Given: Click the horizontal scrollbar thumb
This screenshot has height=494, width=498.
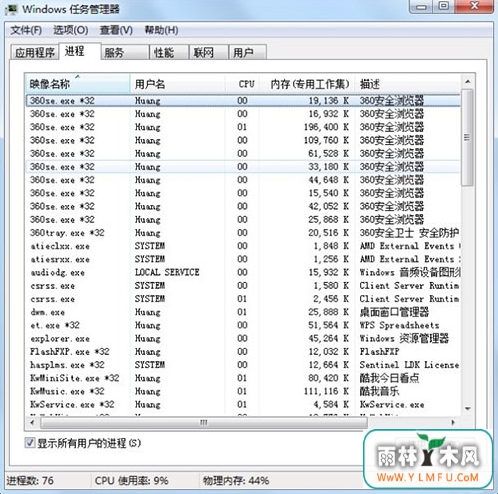Looking at the screenshot, I should pos(204,422).
